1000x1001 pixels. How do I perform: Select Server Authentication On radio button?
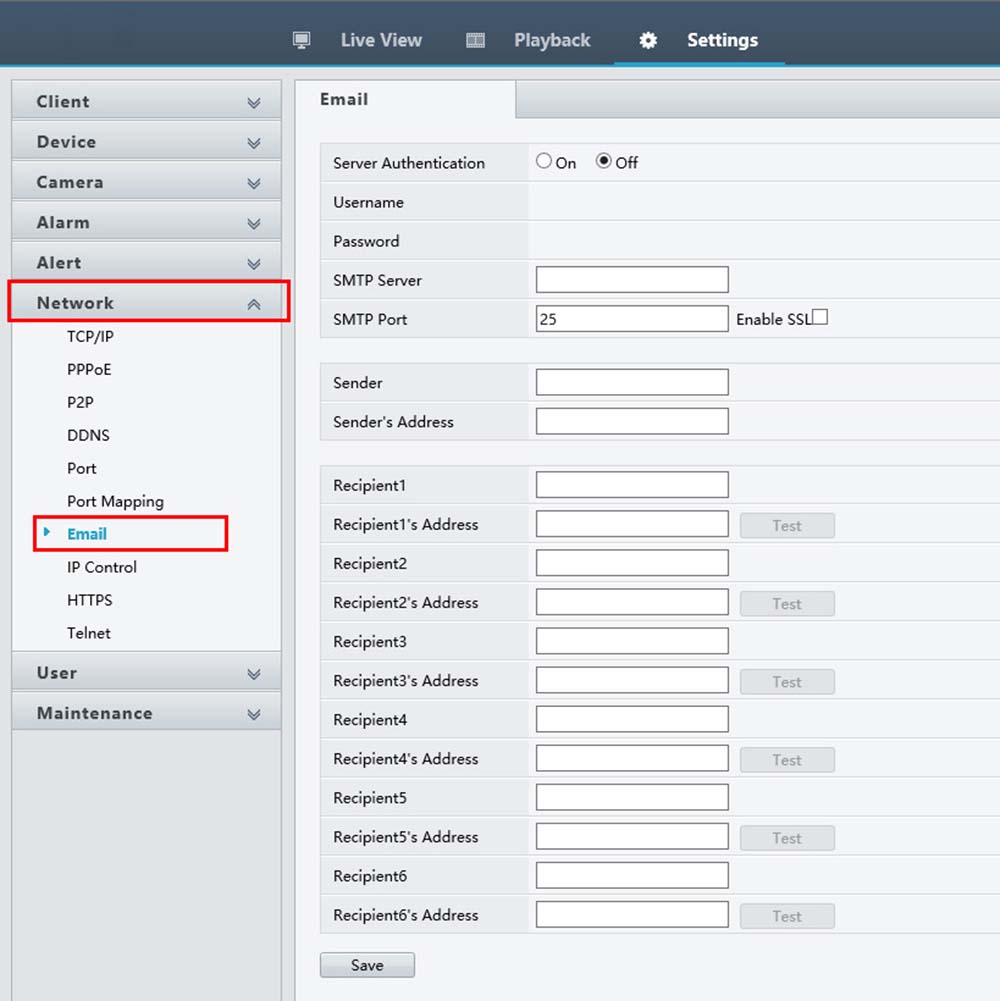pos(543,161)
